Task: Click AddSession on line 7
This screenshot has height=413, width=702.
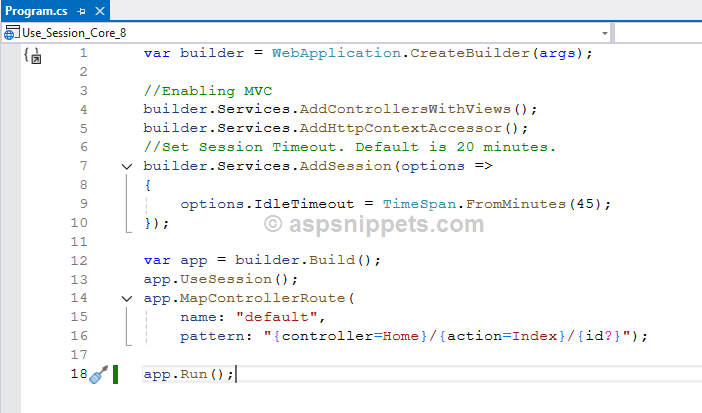Action: (x=345, y=166)
